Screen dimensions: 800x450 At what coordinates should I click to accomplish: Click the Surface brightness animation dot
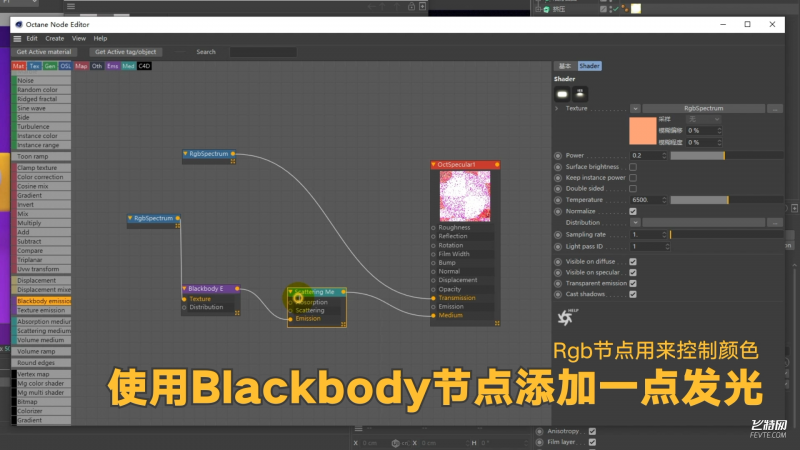coord(558,167)
